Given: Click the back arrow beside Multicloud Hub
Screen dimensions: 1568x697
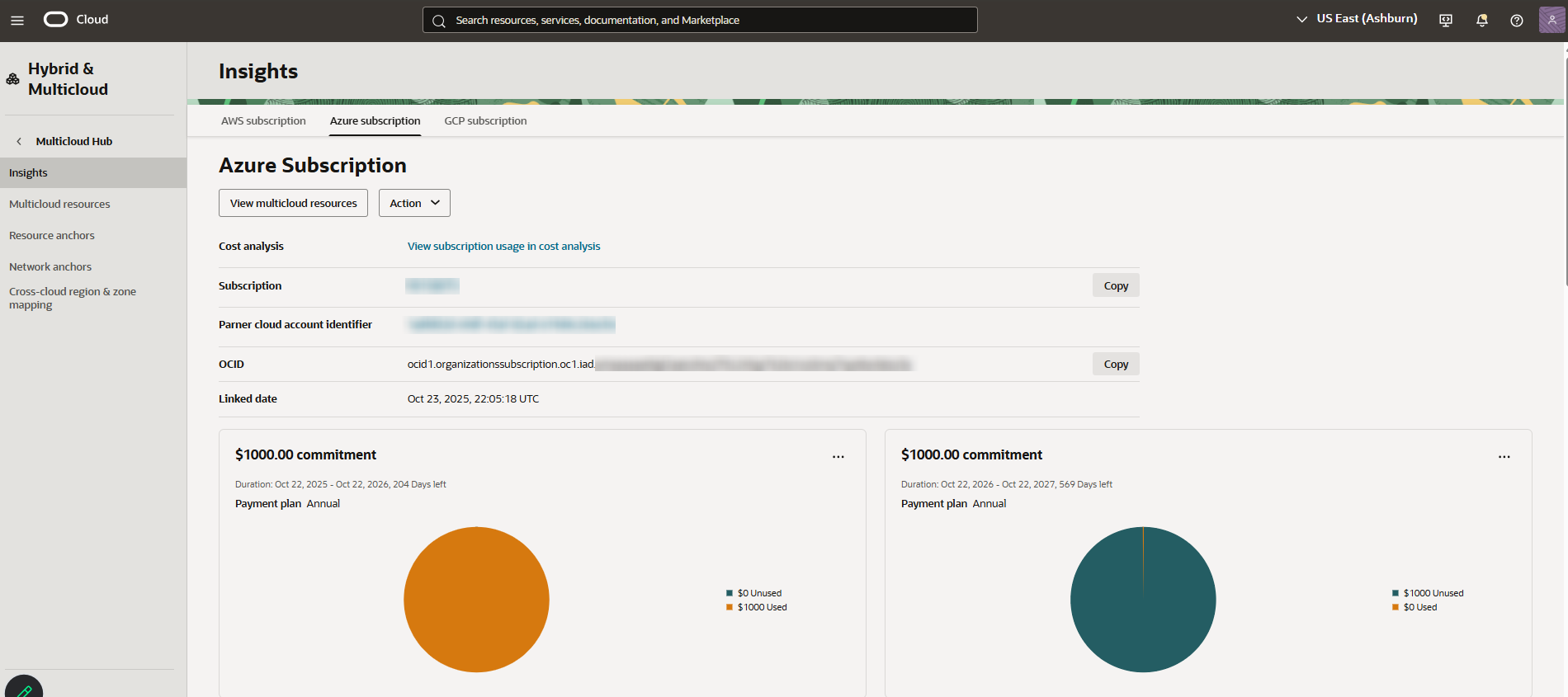Looking at the screenshot, I should 19,142.
